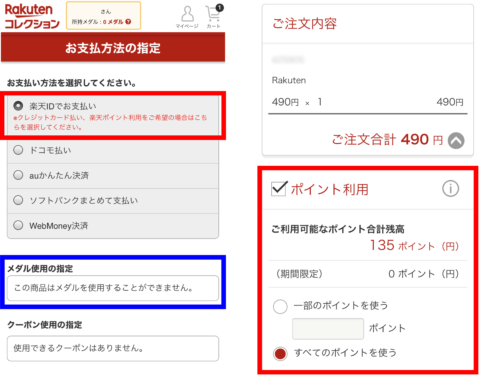Click the お支払方法の指定 header banner
The height and width of the screenshot is (377, 480).
(113, 48)
